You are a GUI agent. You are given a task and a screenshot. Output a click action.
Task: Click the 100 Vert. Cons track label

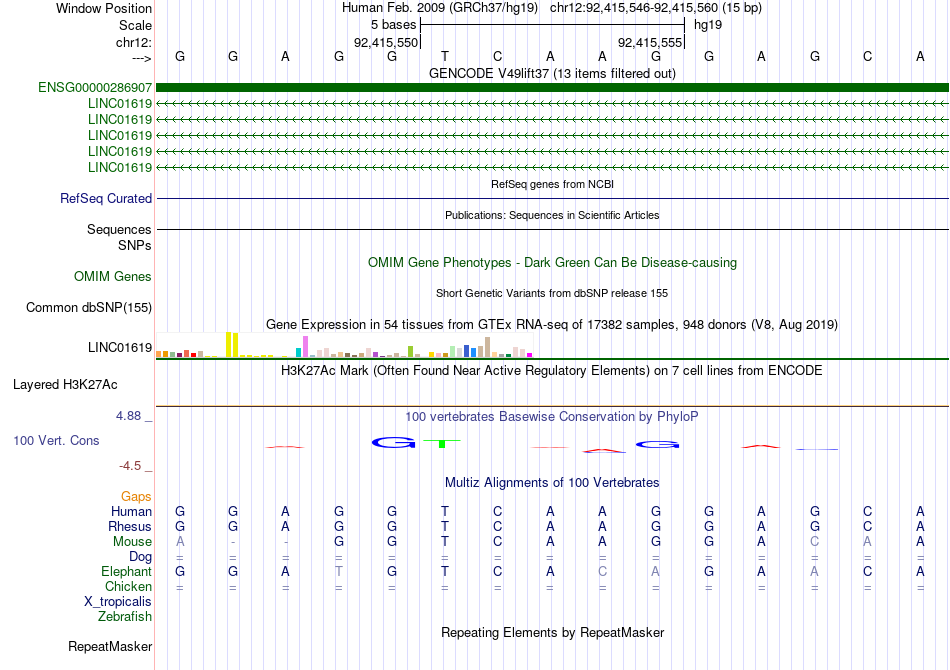[56, 440]
